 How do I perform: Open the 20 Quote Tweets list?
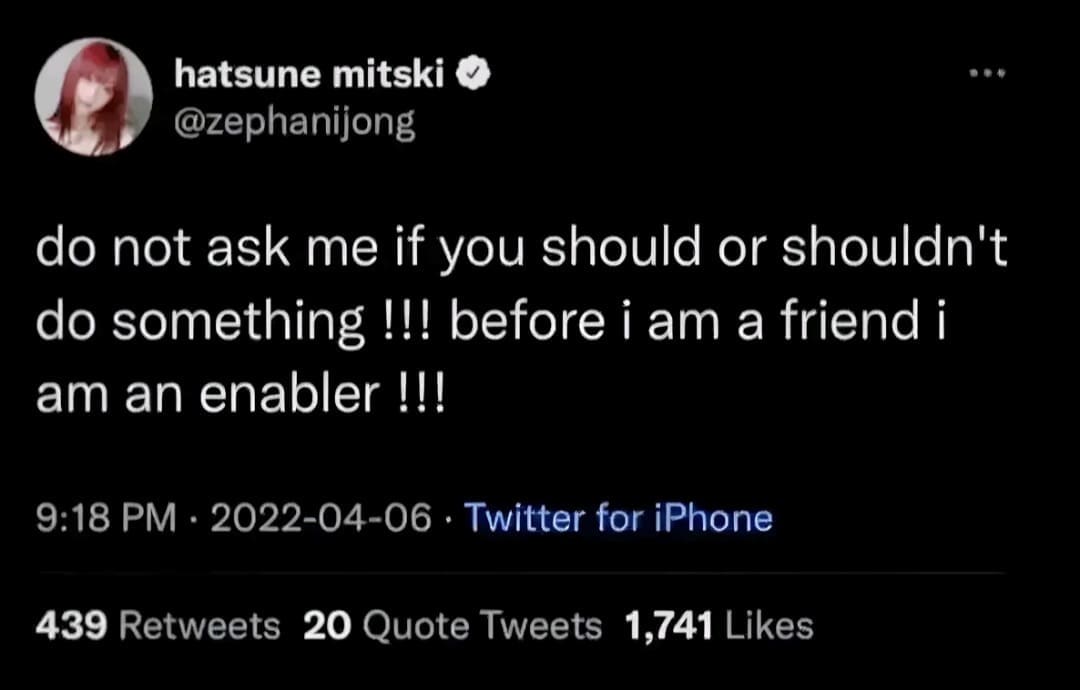[452, 626]
